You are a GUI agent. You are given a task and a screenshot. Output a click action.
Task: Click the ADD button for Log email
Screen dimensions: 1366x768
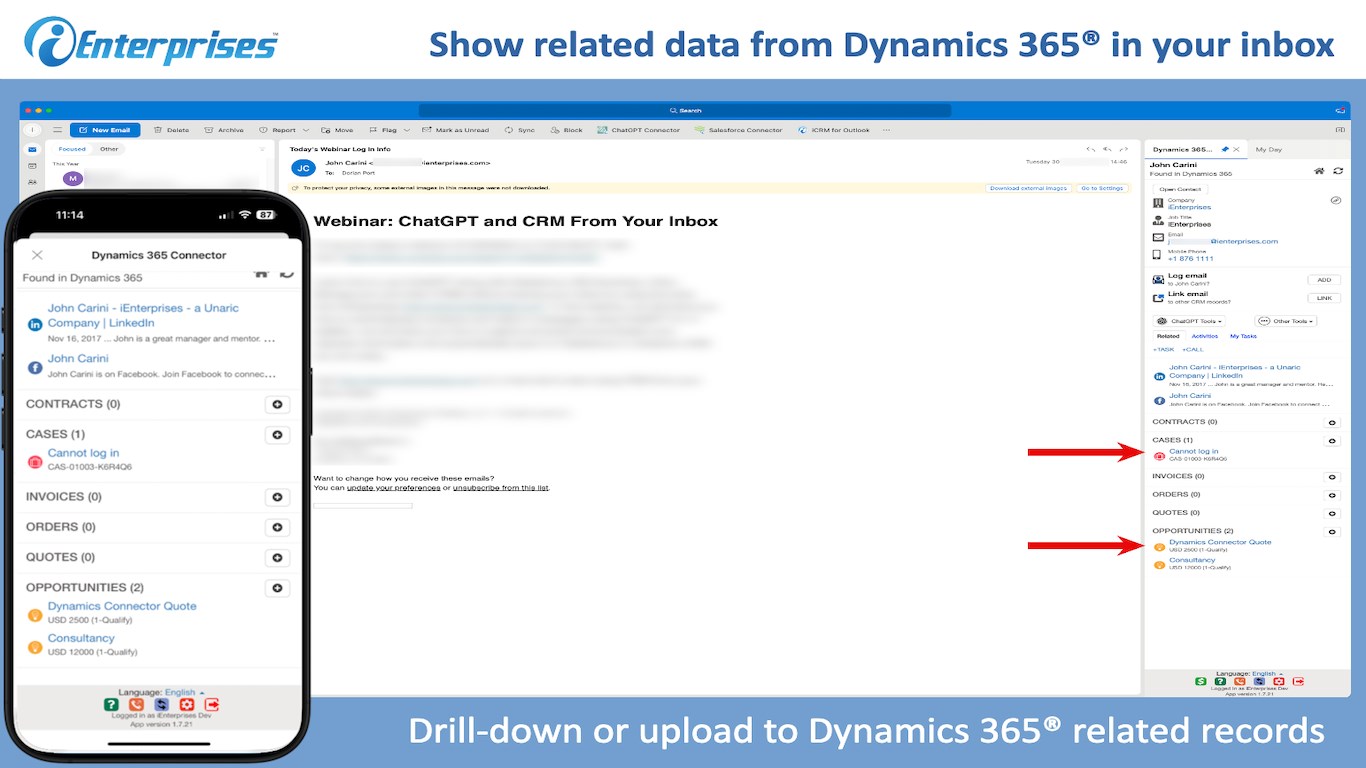pos(1324,280)
